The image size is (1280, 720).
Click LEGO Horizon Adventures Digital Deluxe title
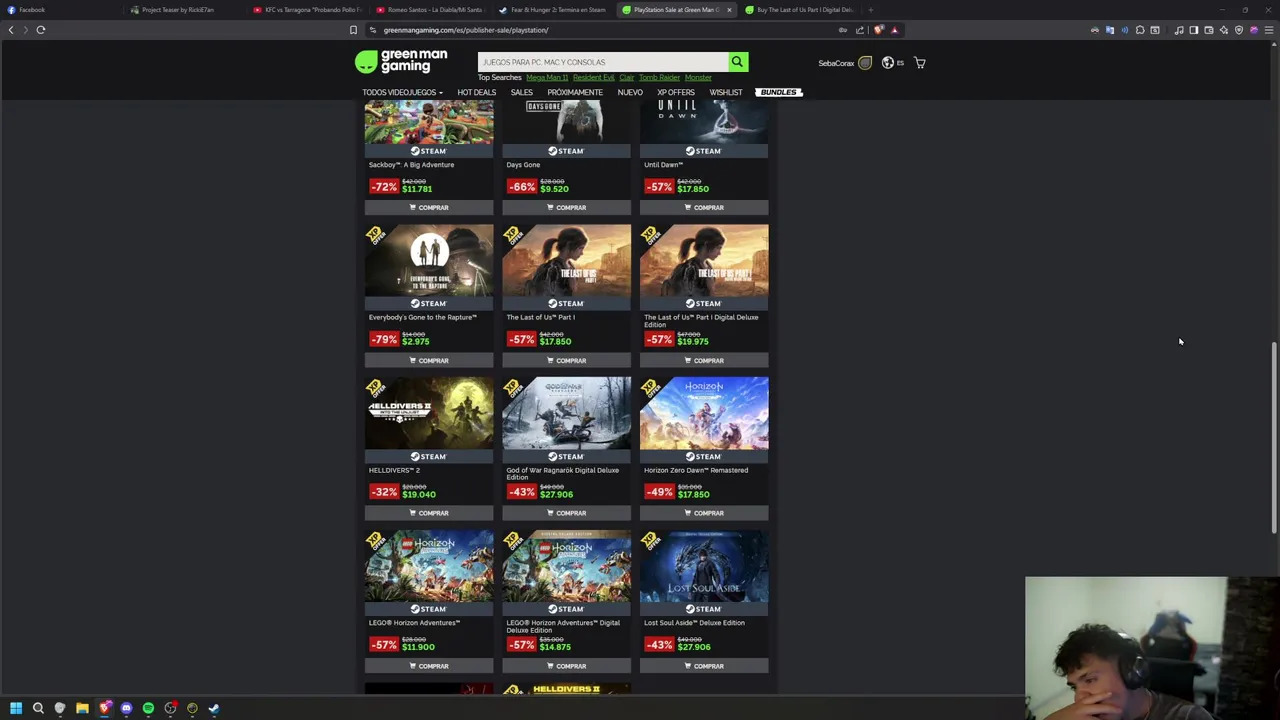(x=563, y=627)
